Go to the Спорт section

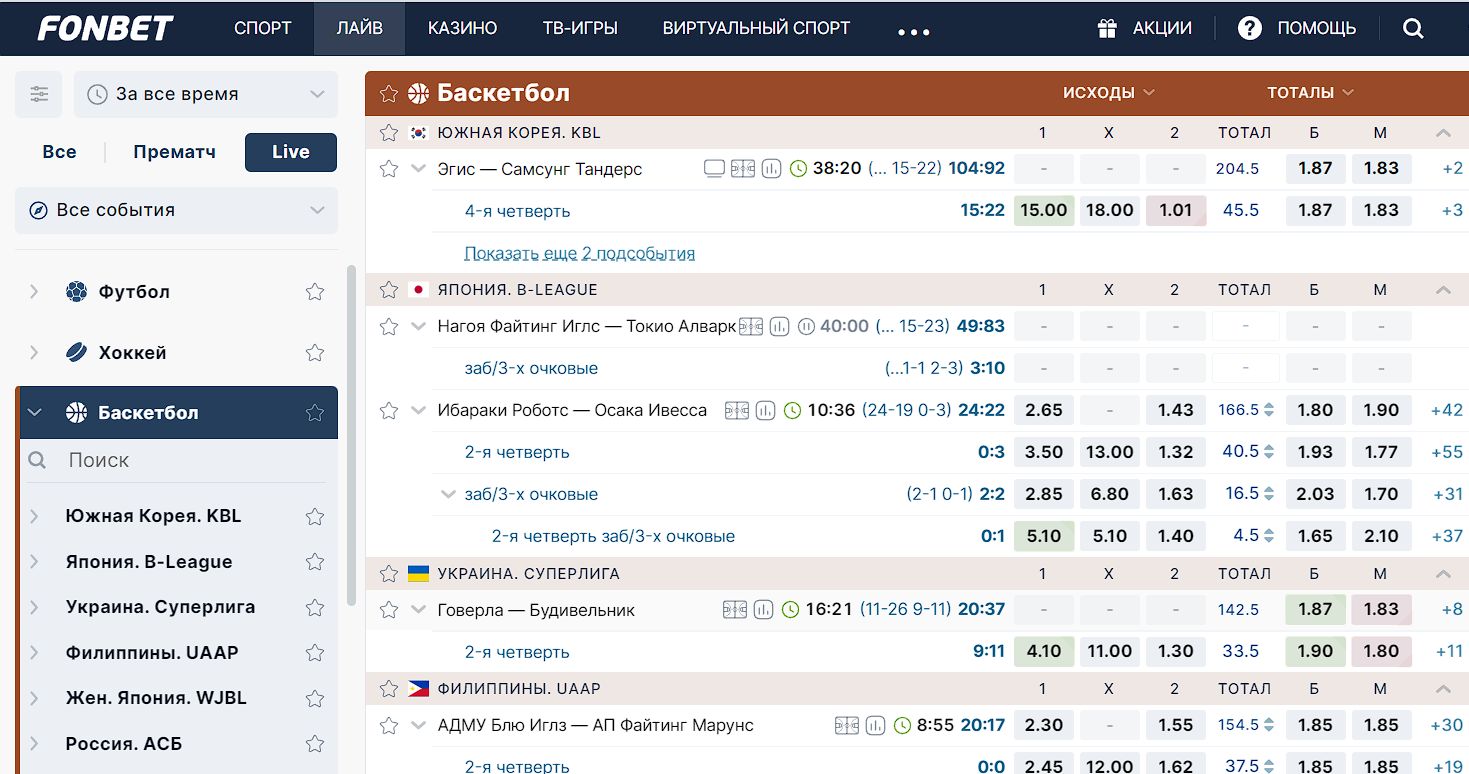(x=263, y=28)
